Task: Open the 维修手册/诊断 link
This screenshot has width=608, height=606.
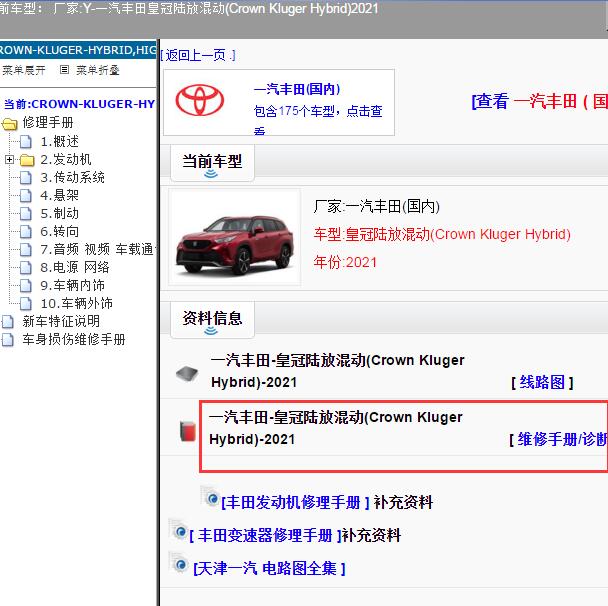Action: click(561, 439)
